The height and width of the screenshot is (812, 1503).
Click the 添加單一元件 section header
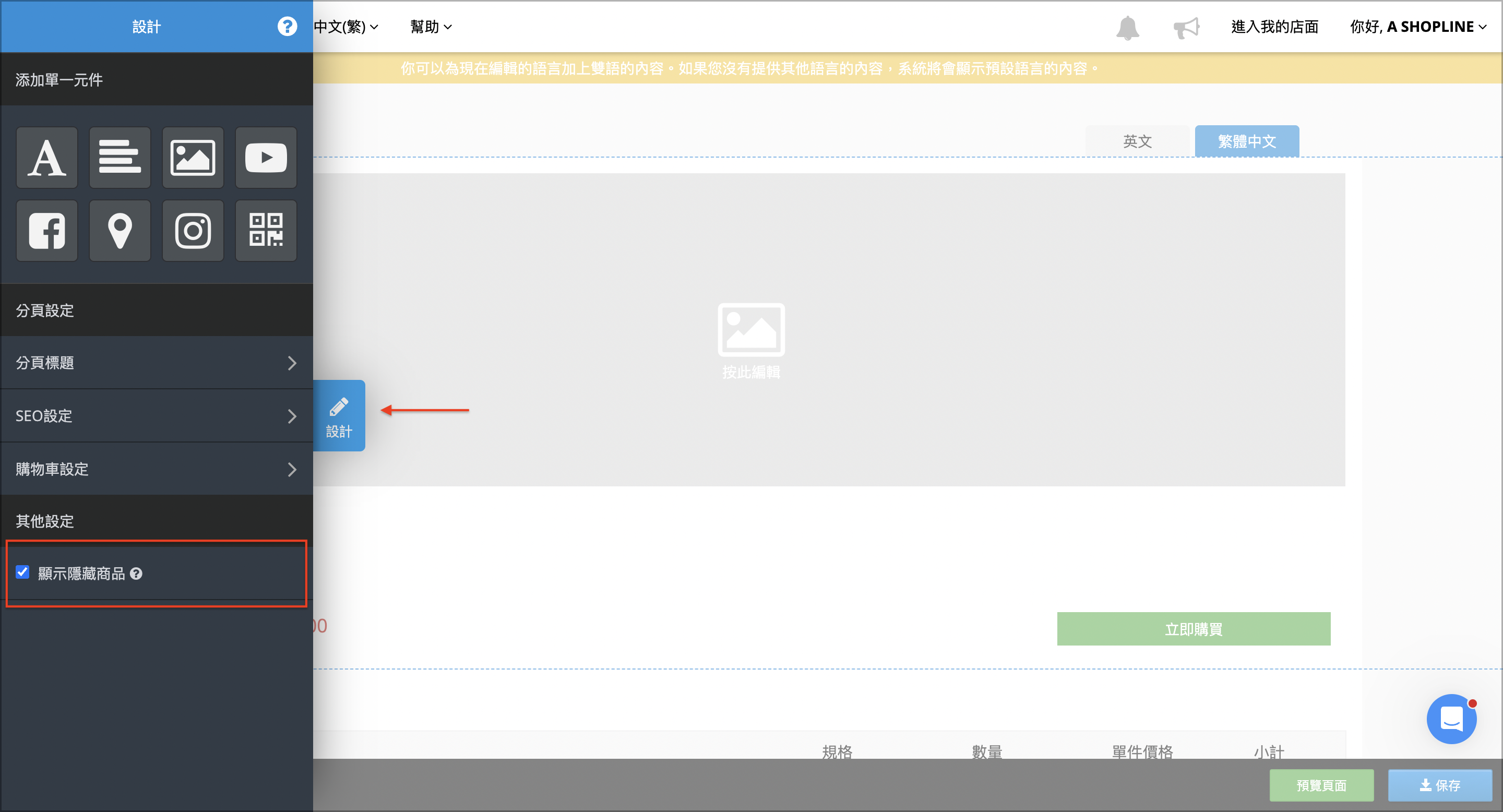coord(157,79)
